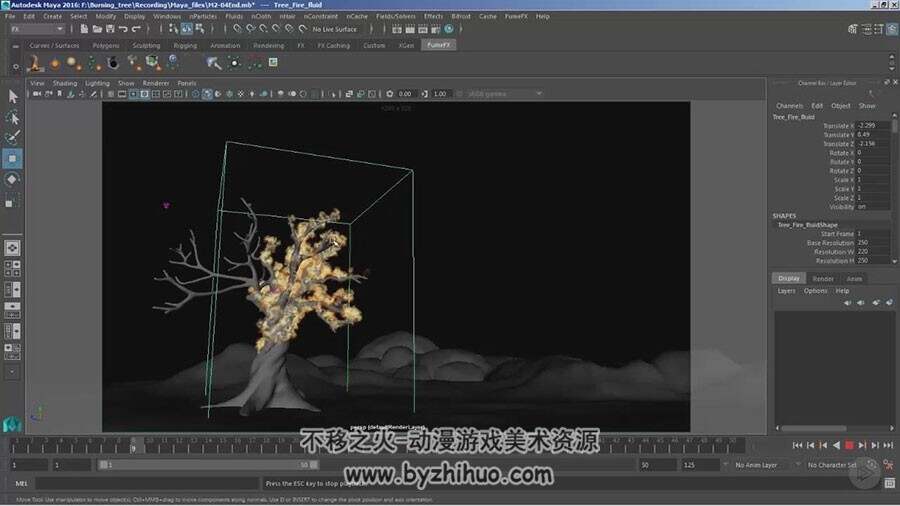
Task: Open the sRGB gamma color space dropdown
Action: [x=504, y=94]
